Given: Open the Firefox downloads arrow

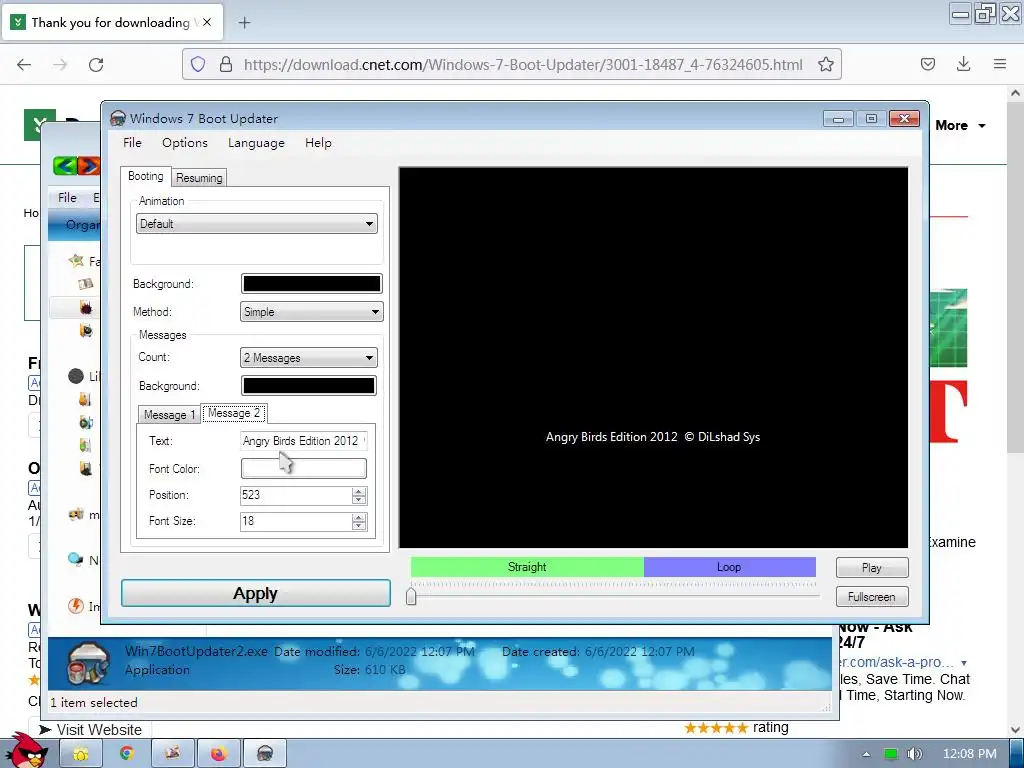Looking at the screenshot, I should (x=963, y=64).
